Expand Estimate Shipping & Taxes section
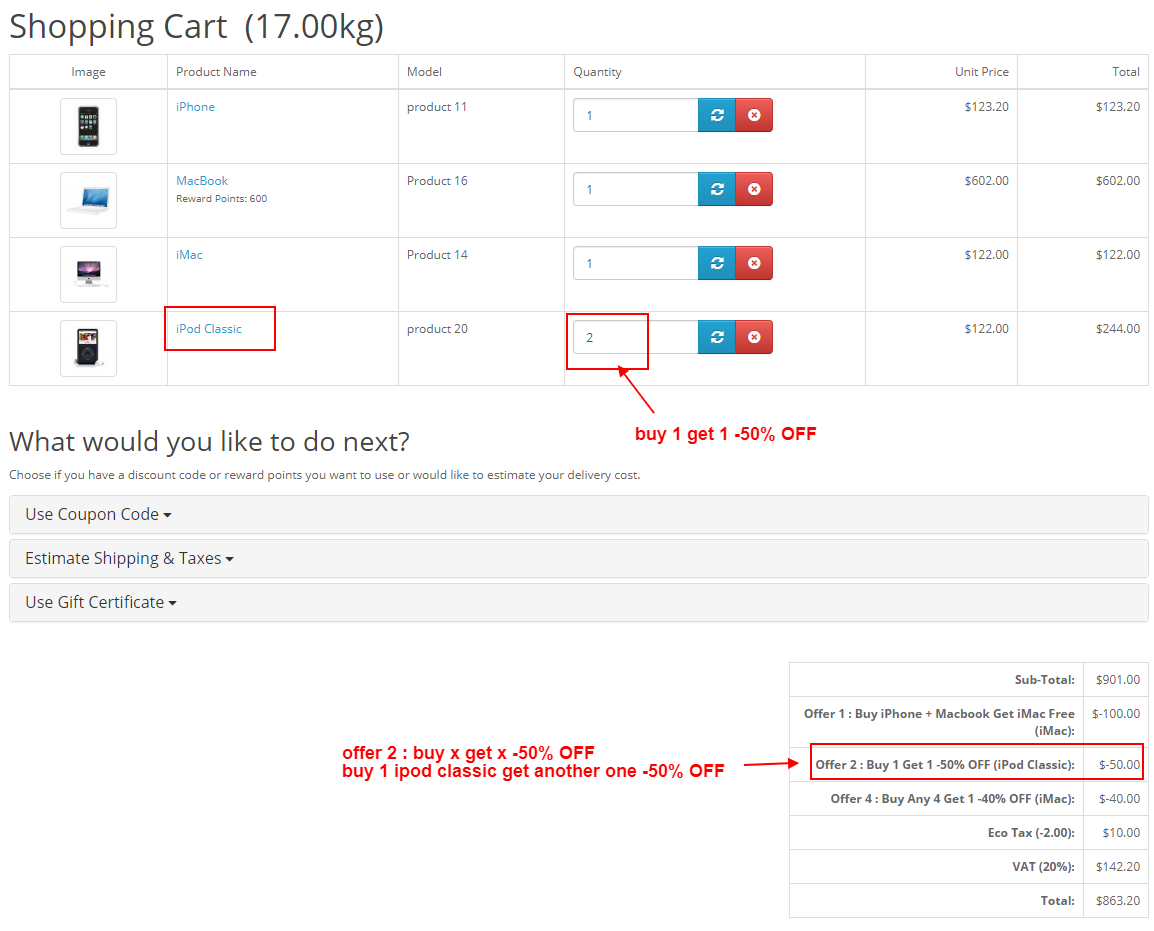1154x931 pixels. pyautogui.click(x=578, y=559)
